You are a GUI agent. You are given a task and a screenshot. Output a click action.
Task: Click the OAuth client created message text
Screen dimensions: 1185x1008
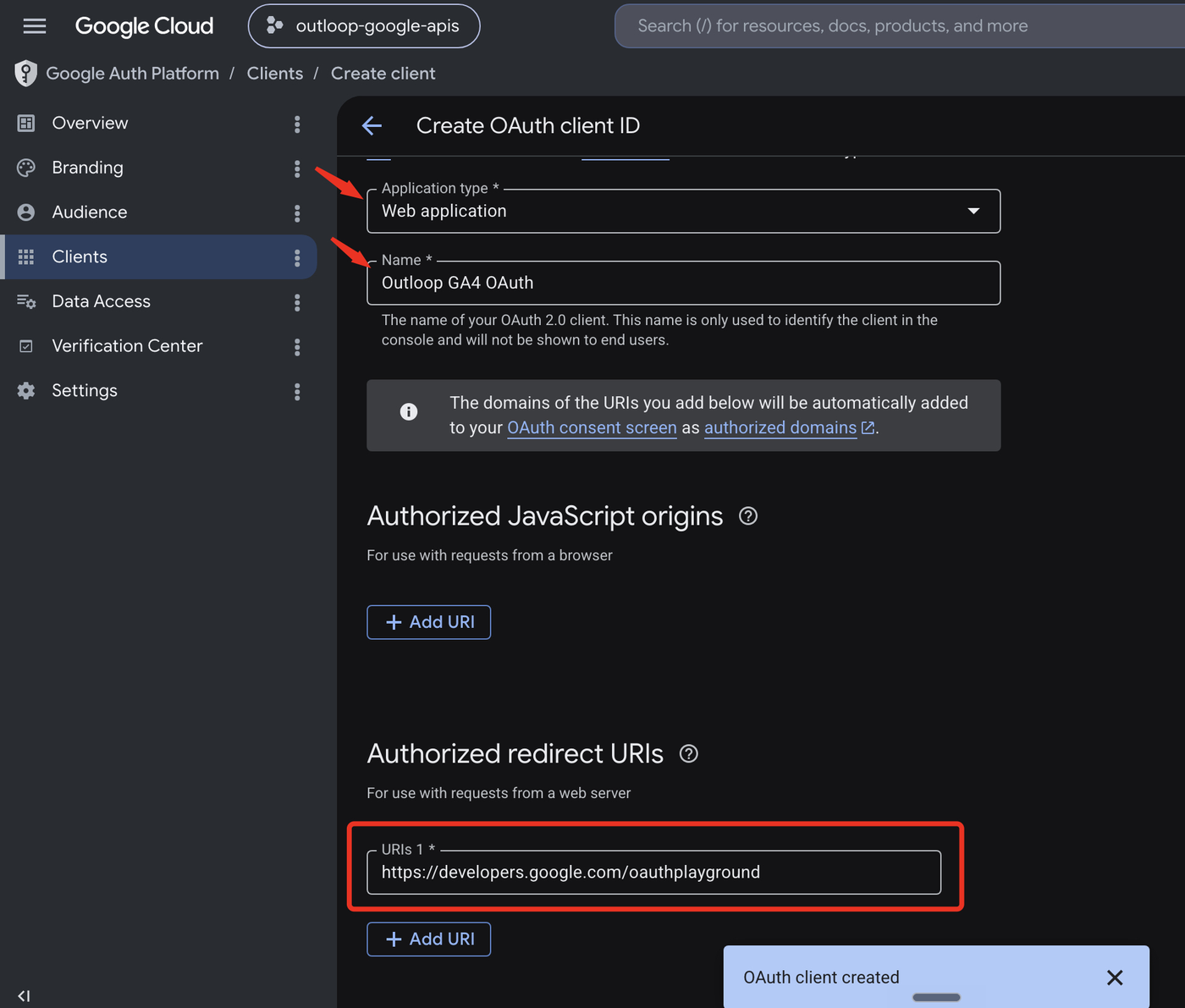click(x=821, y=978)
